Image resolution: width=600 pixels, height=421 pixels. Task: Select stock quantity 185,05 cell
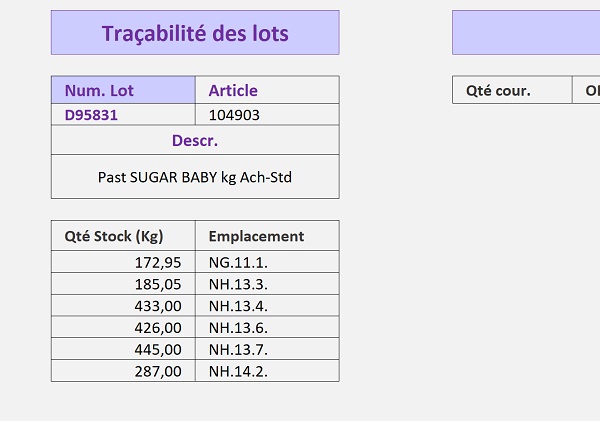(x=123, y=284)
